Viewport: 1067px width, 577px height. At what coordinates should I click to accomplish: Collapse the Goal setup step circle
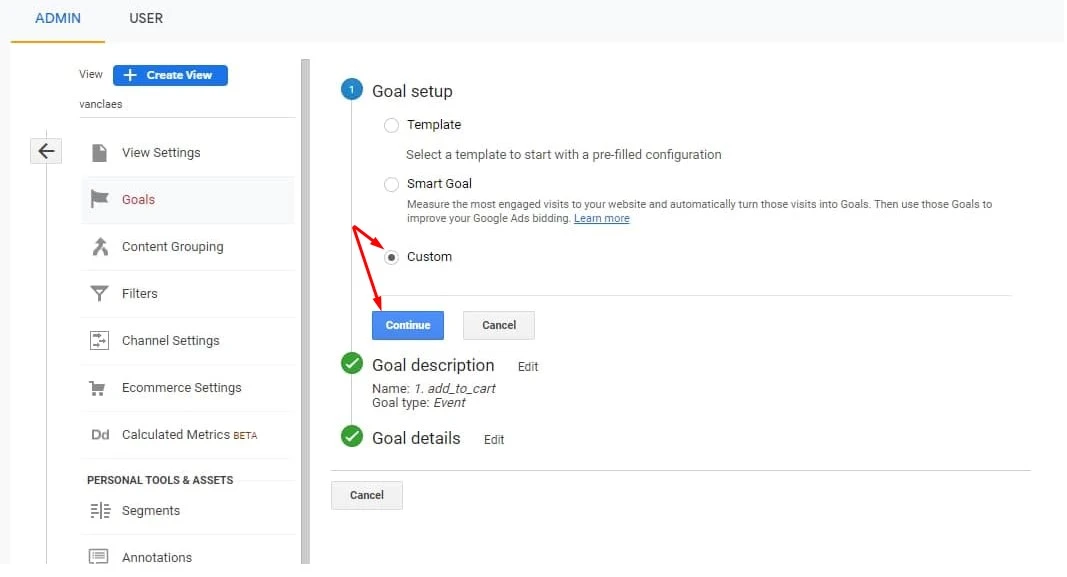pos(351,89)
